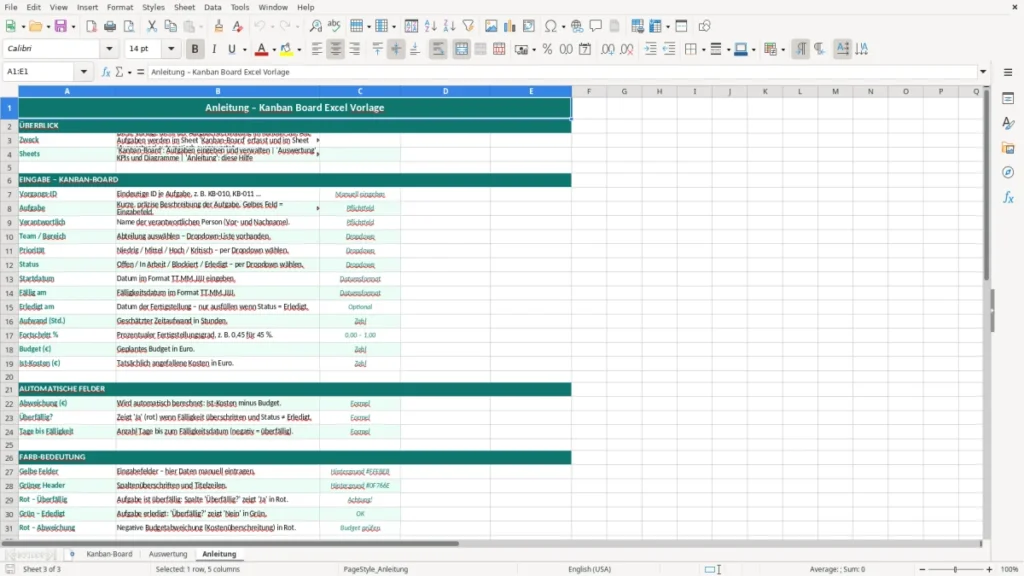Open Sidebar Styles panel

point(1008,123)
